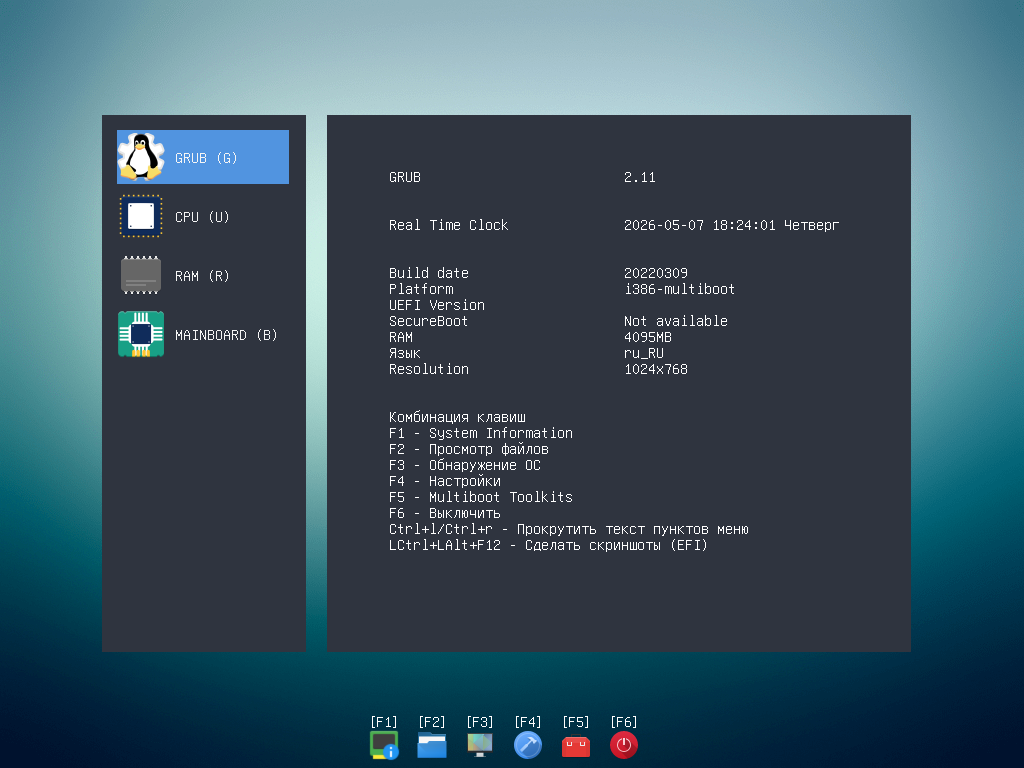Click the RAM memory module icon
Image resolution: width=1024 pixels, height=768 pixels.
pos(140,275)
